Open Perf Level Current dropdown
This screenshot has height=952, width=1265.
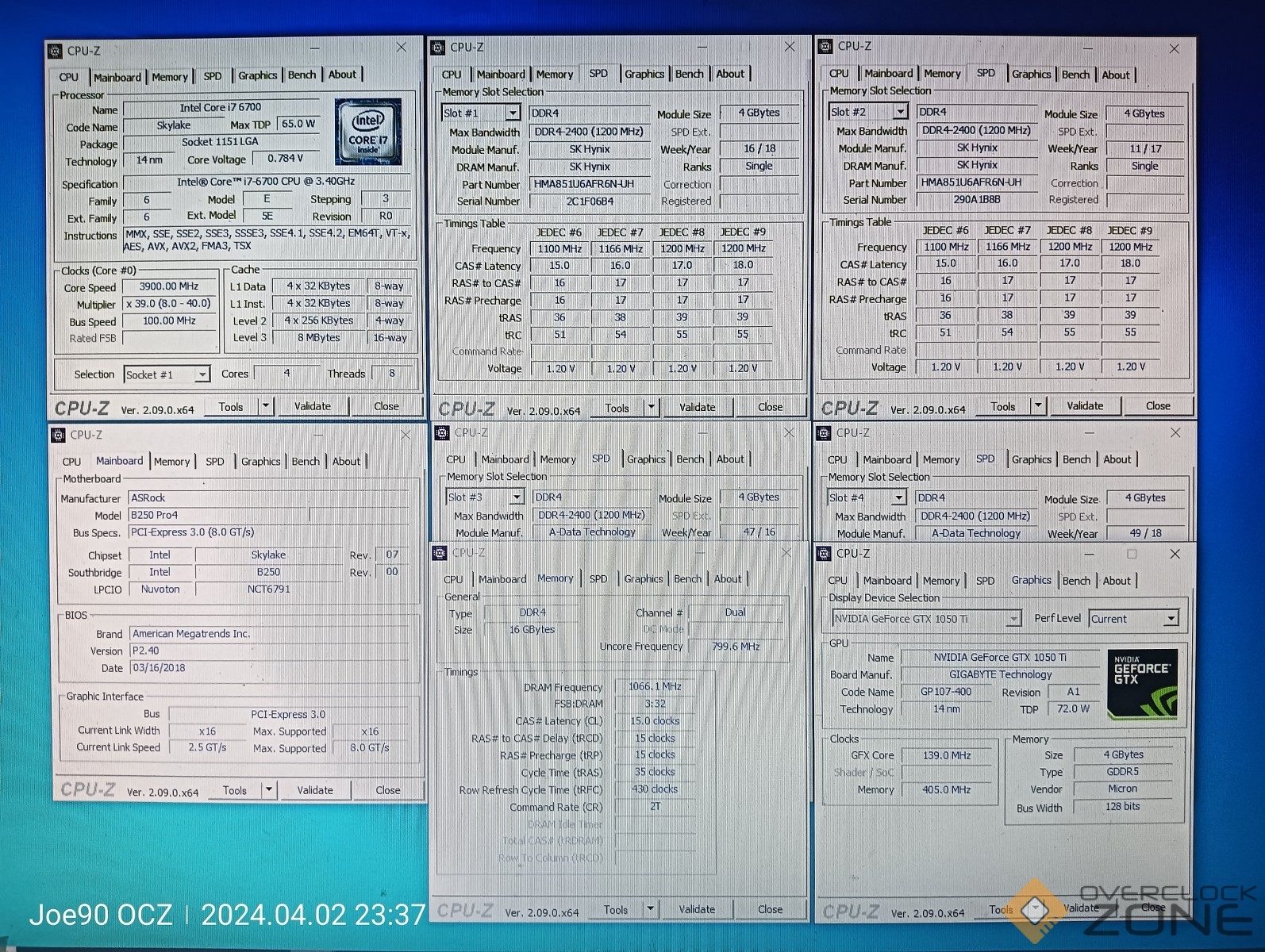point(1171,619)
